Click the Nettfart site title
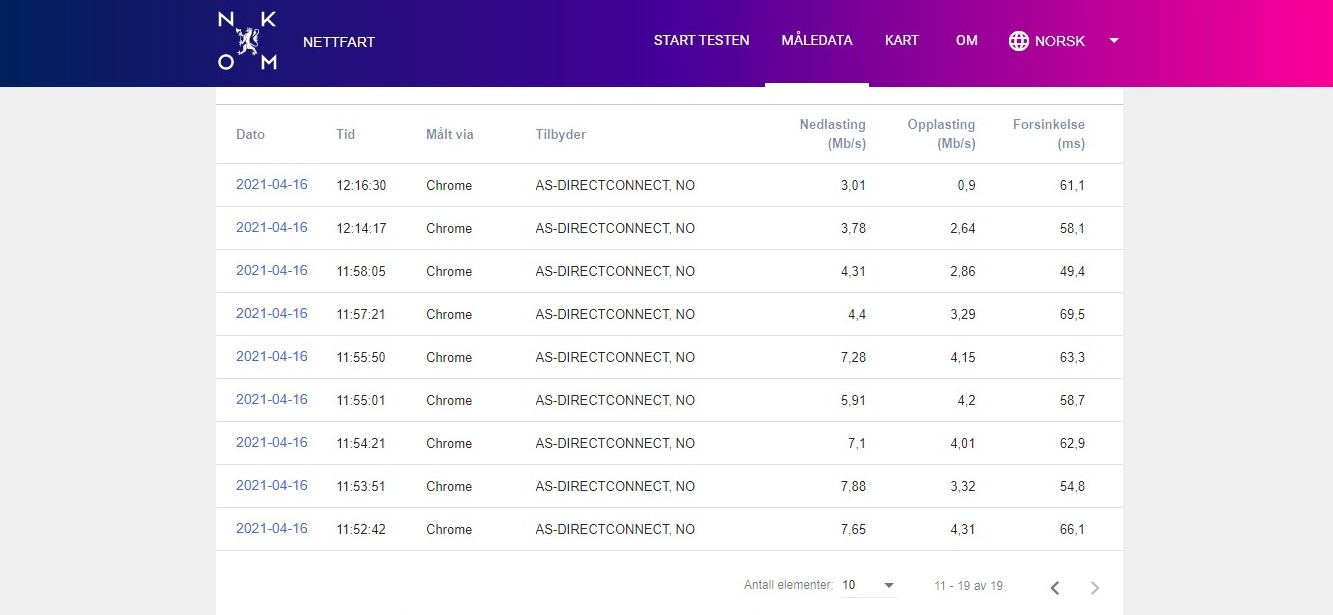Viewport: 1333px width, 615px height. coord(339,42)
